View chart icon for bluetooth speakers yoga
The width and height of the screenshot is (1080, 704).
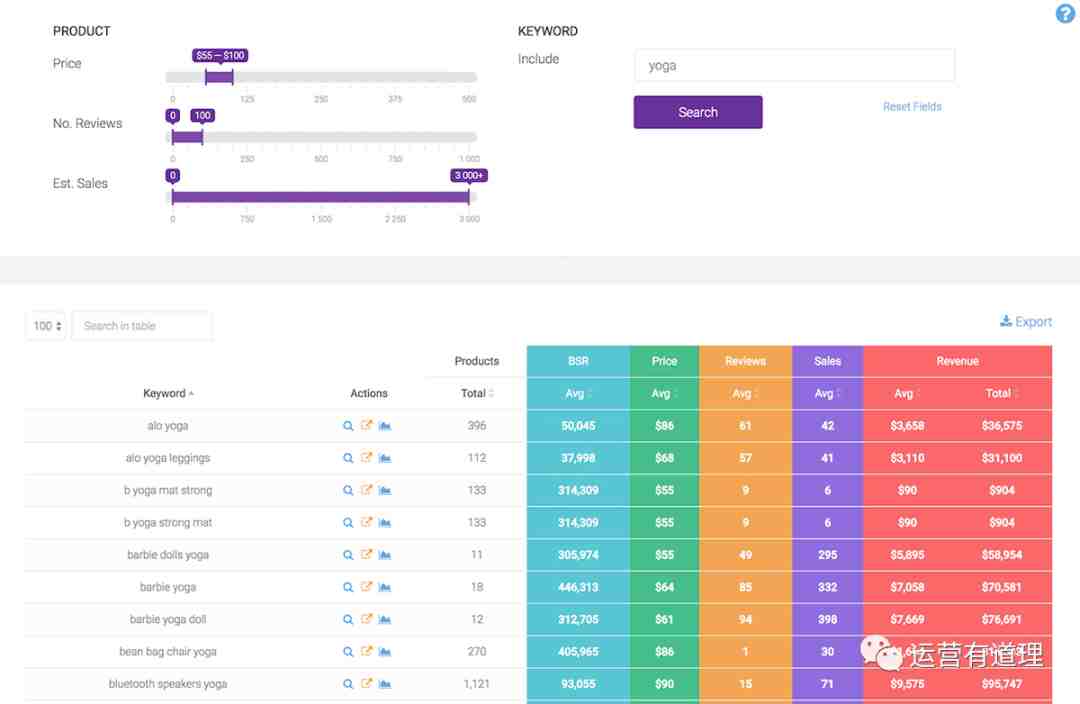click(x=385, y=684)
